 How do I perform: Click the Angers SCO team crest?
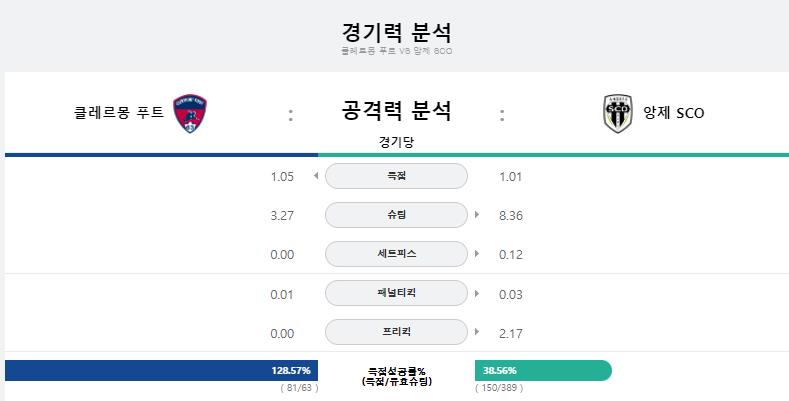click(x=618, y=113)
